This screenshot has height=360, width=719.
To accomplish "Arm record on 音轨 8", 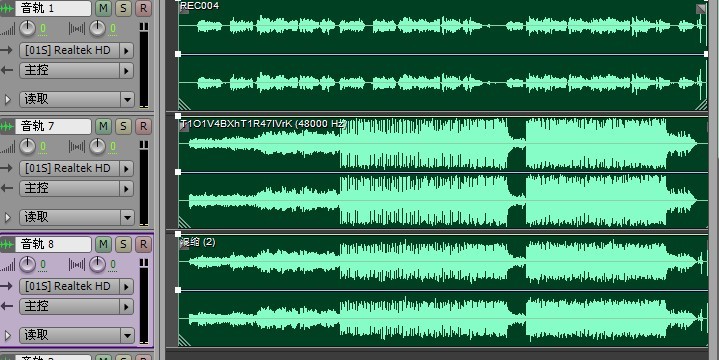I will pyautogui.click(x=143, y=244).
